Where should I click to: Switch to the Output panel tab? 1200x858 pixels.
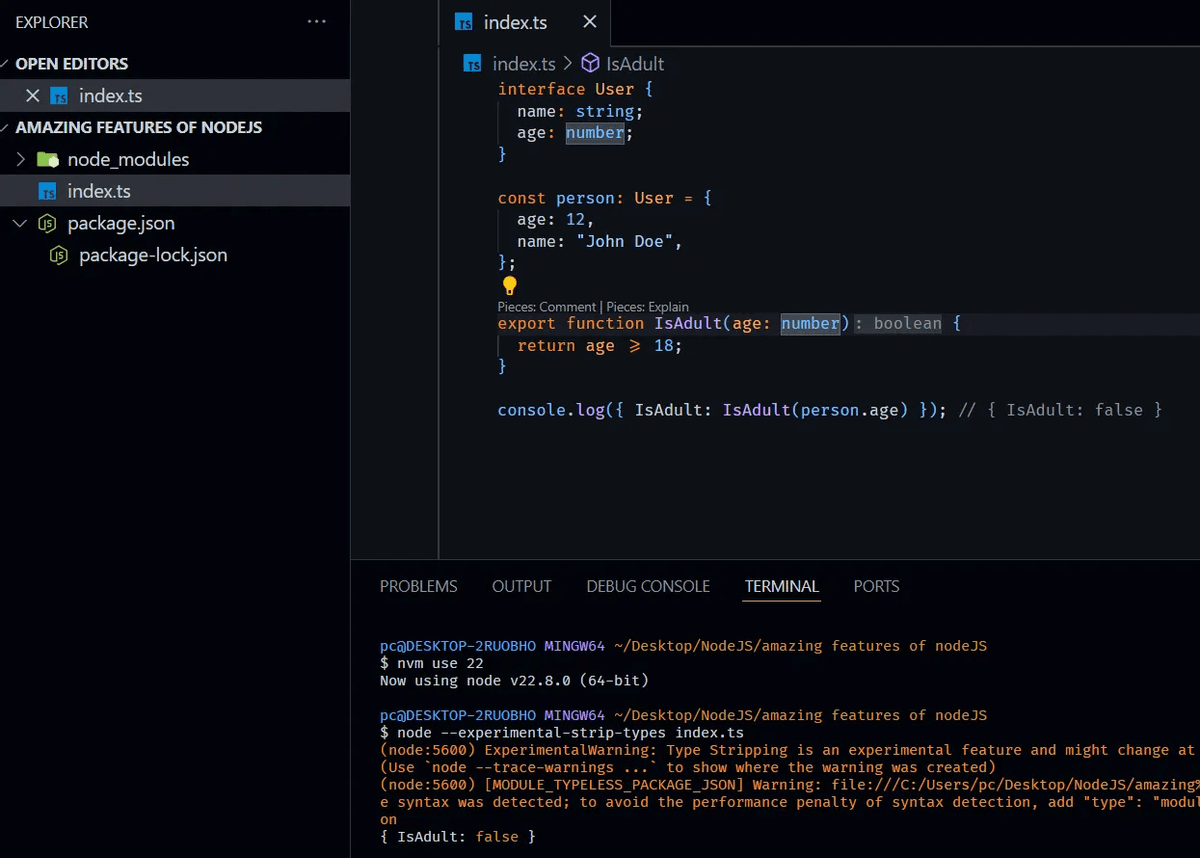(521, 586)
